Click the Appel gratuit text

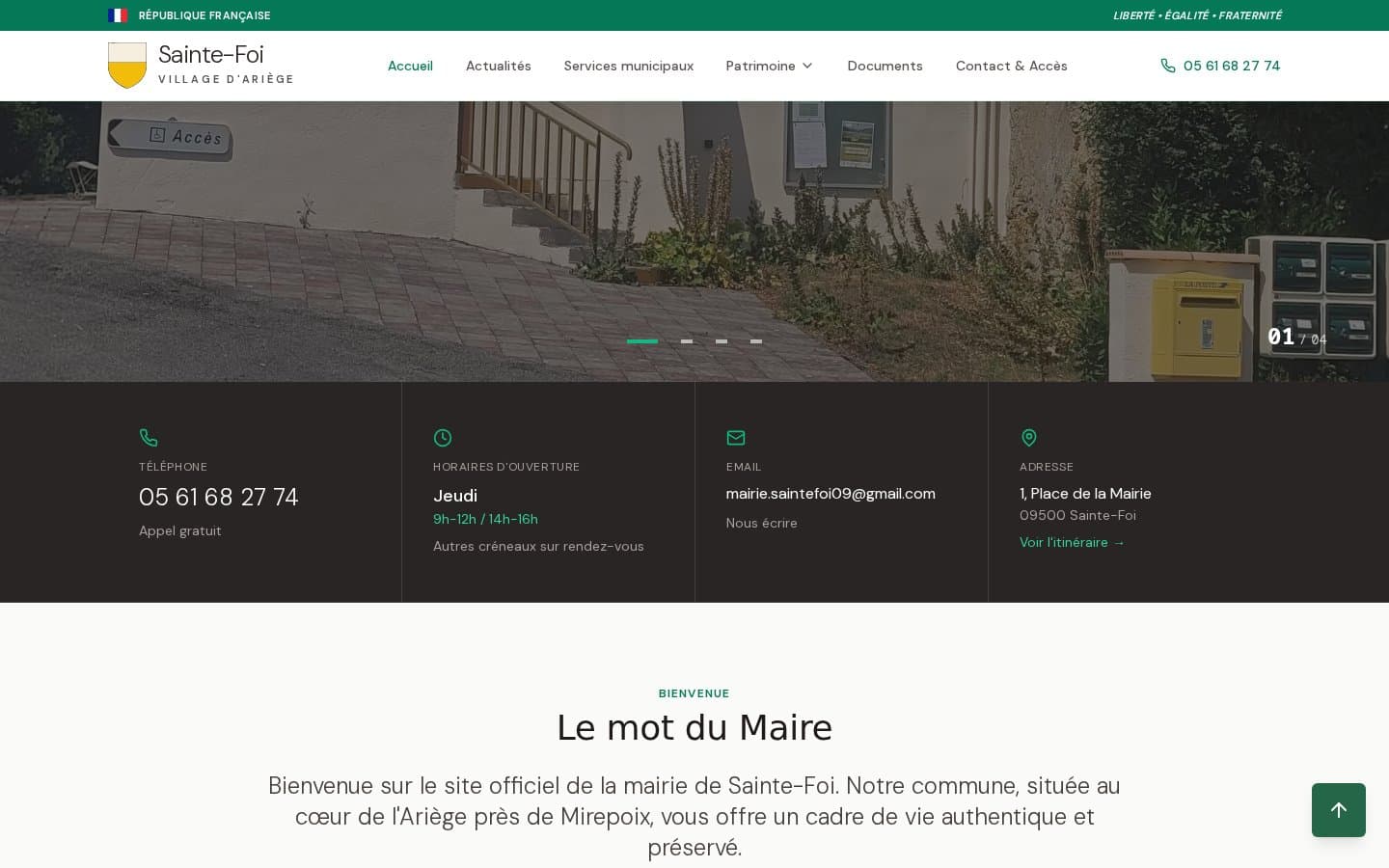point(180,530)
